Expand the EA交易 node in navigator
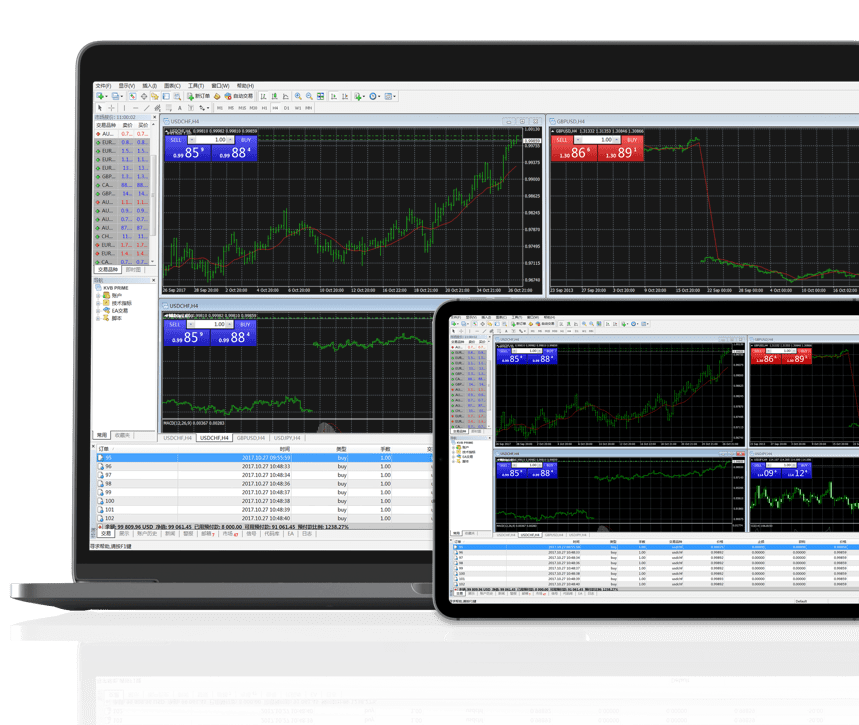 click(99, 311)
